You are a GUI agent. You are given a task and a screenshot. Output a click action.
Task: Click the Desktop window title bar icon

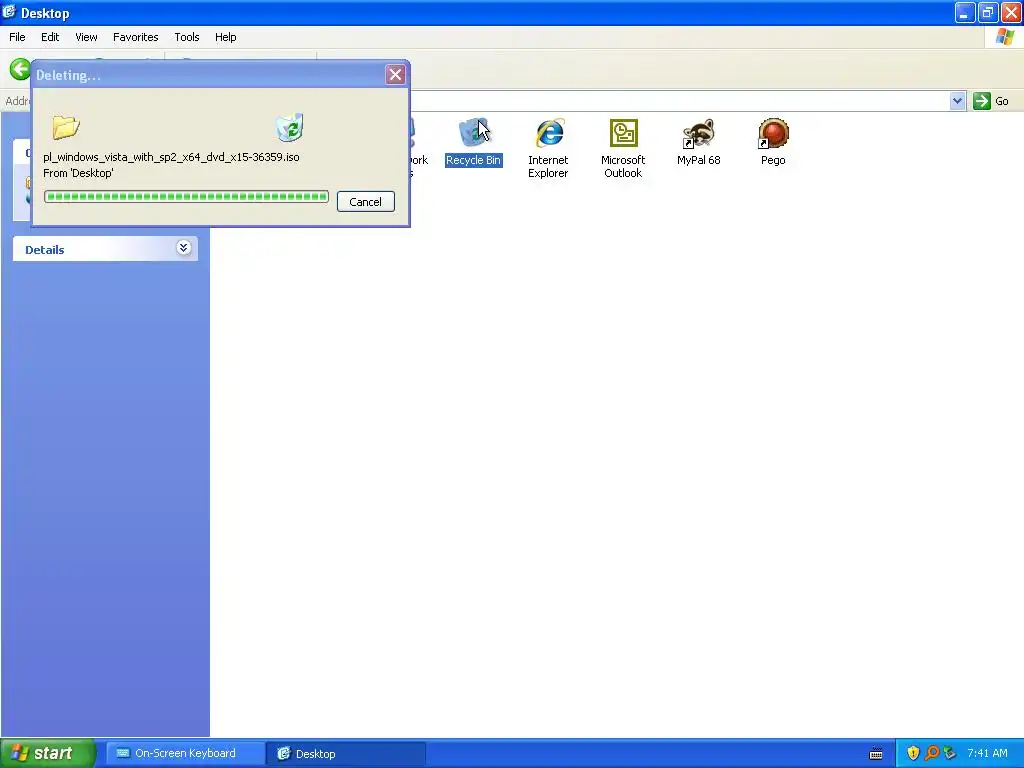[9, 12]
